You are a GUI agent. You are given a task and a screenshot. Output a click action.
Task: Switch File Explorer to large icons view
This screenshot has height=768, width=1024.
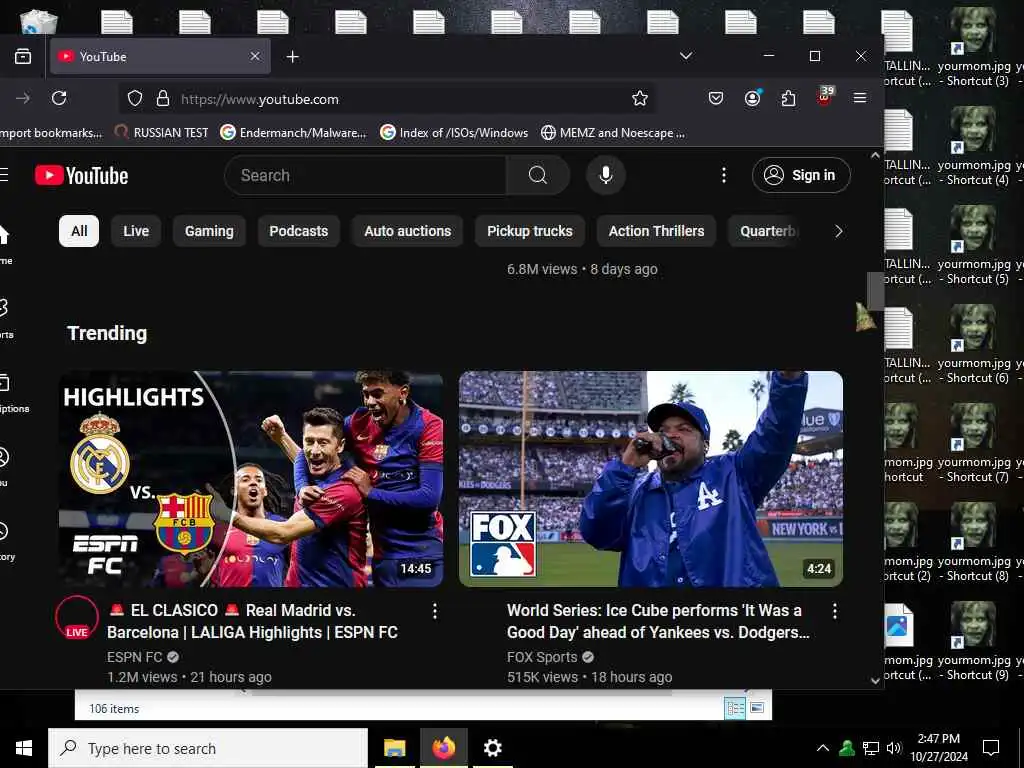pos(757,708)
